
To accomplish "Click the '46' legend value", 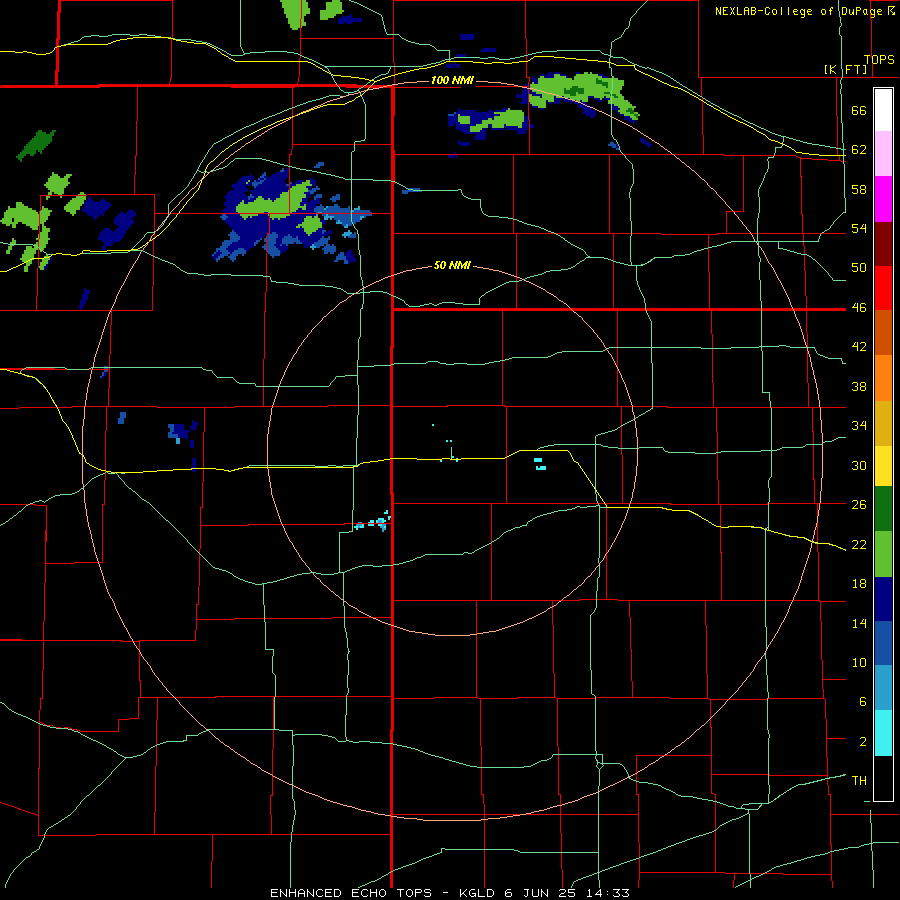I will (x=859, y=308).
